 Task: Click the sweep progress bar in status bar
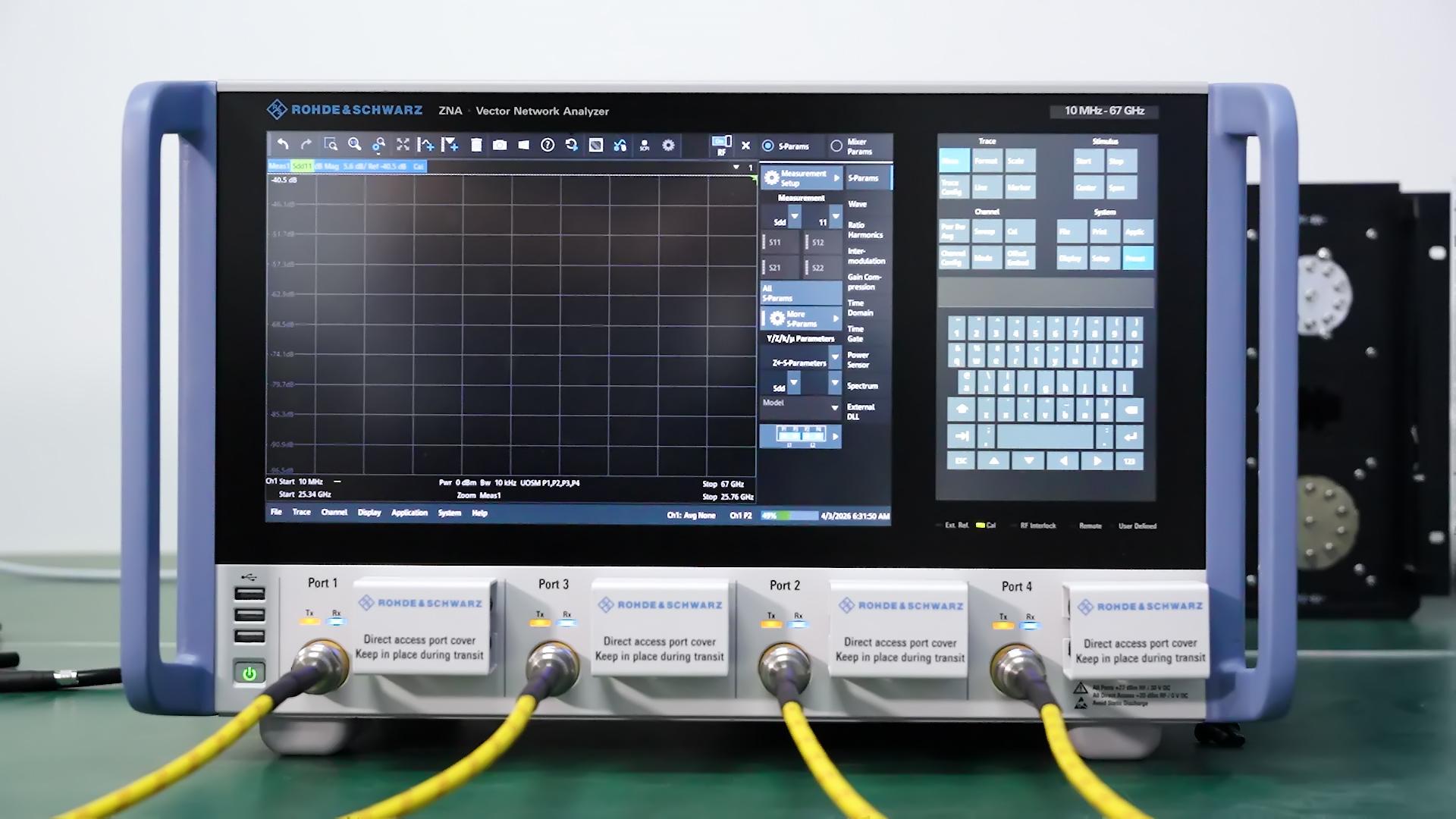pyautogui.click(x=789, y=516)
